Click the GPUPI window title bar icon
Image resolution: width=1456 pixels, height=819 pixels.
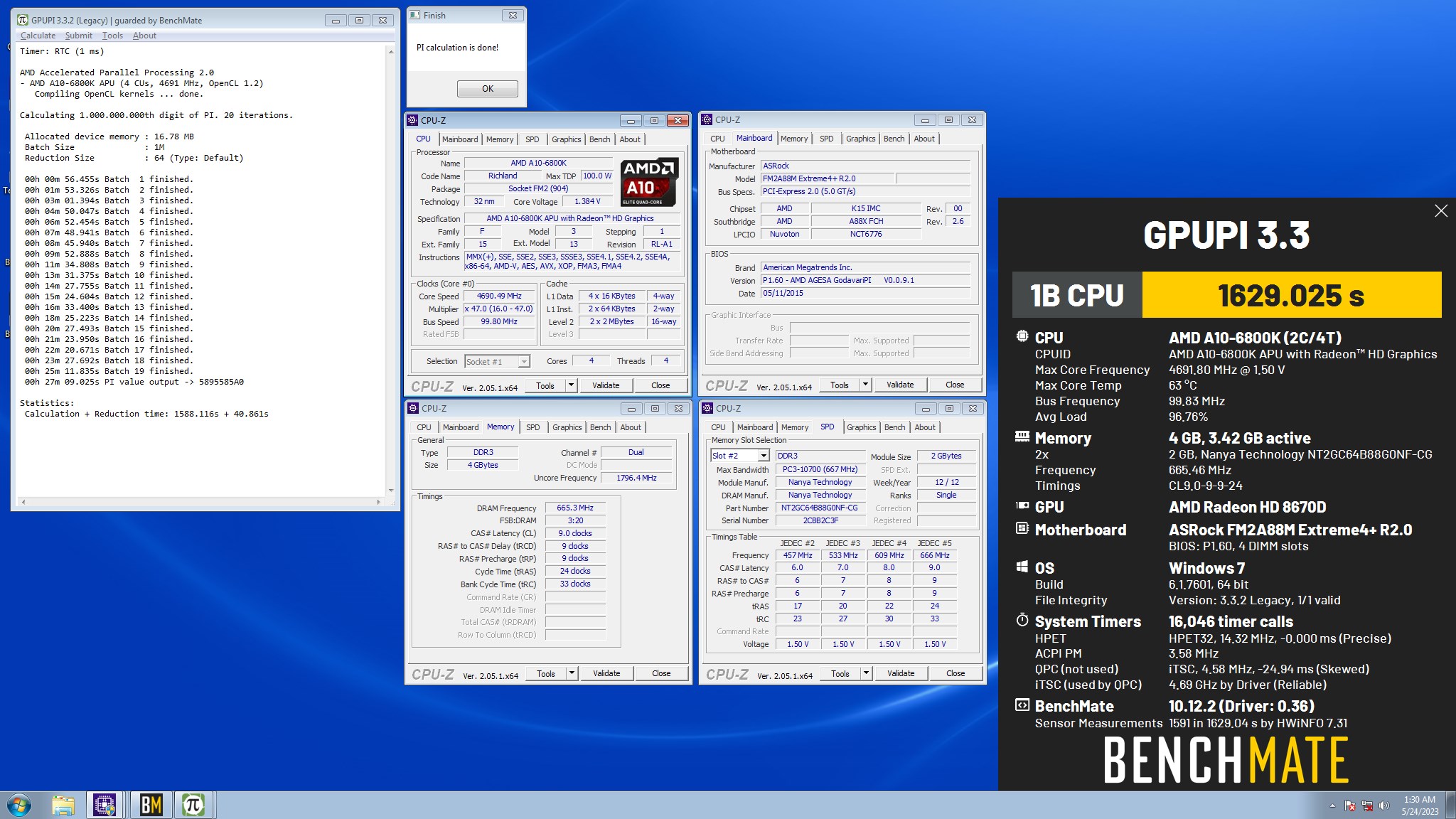point(23,20)
